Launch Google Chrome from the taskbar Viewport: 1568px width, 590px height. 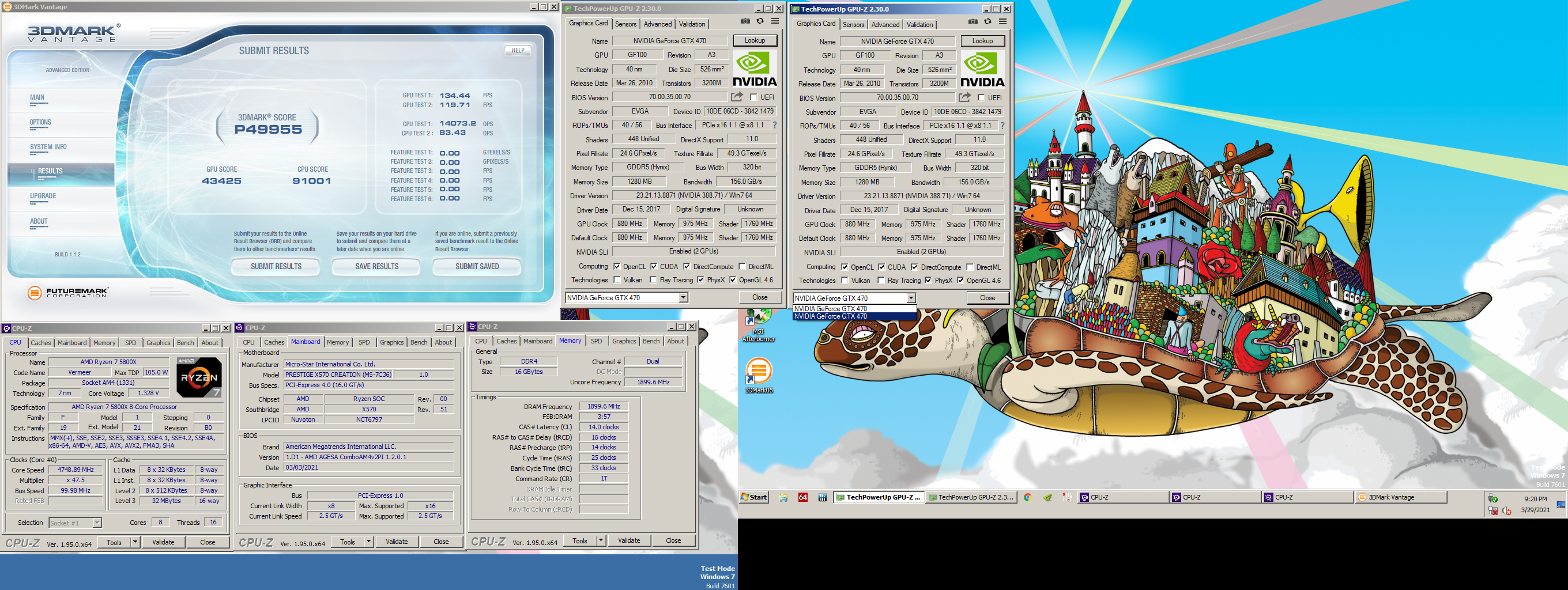coord(1027,497)
